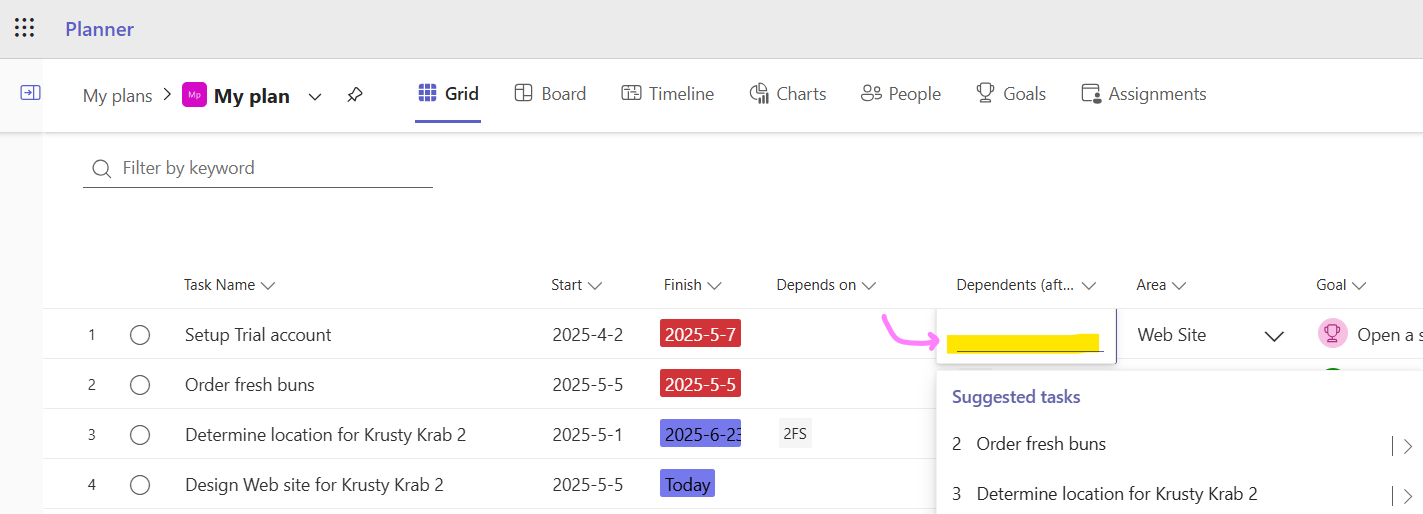Click start date 2025-4-2
Screen dimensions: 1423x514
point(588,335)
